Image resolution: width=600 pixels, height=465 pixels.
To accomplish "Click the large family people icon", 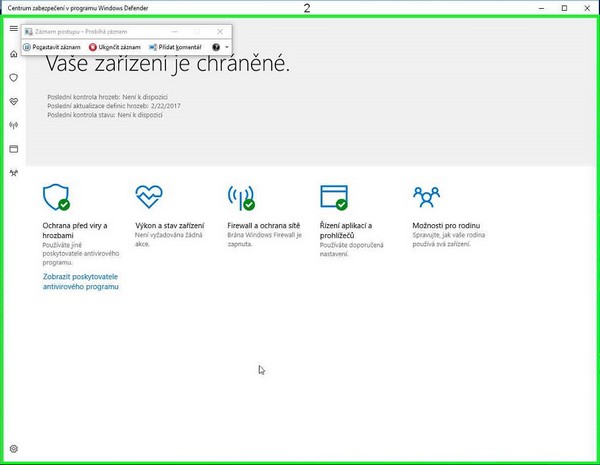I will point(426,197).
